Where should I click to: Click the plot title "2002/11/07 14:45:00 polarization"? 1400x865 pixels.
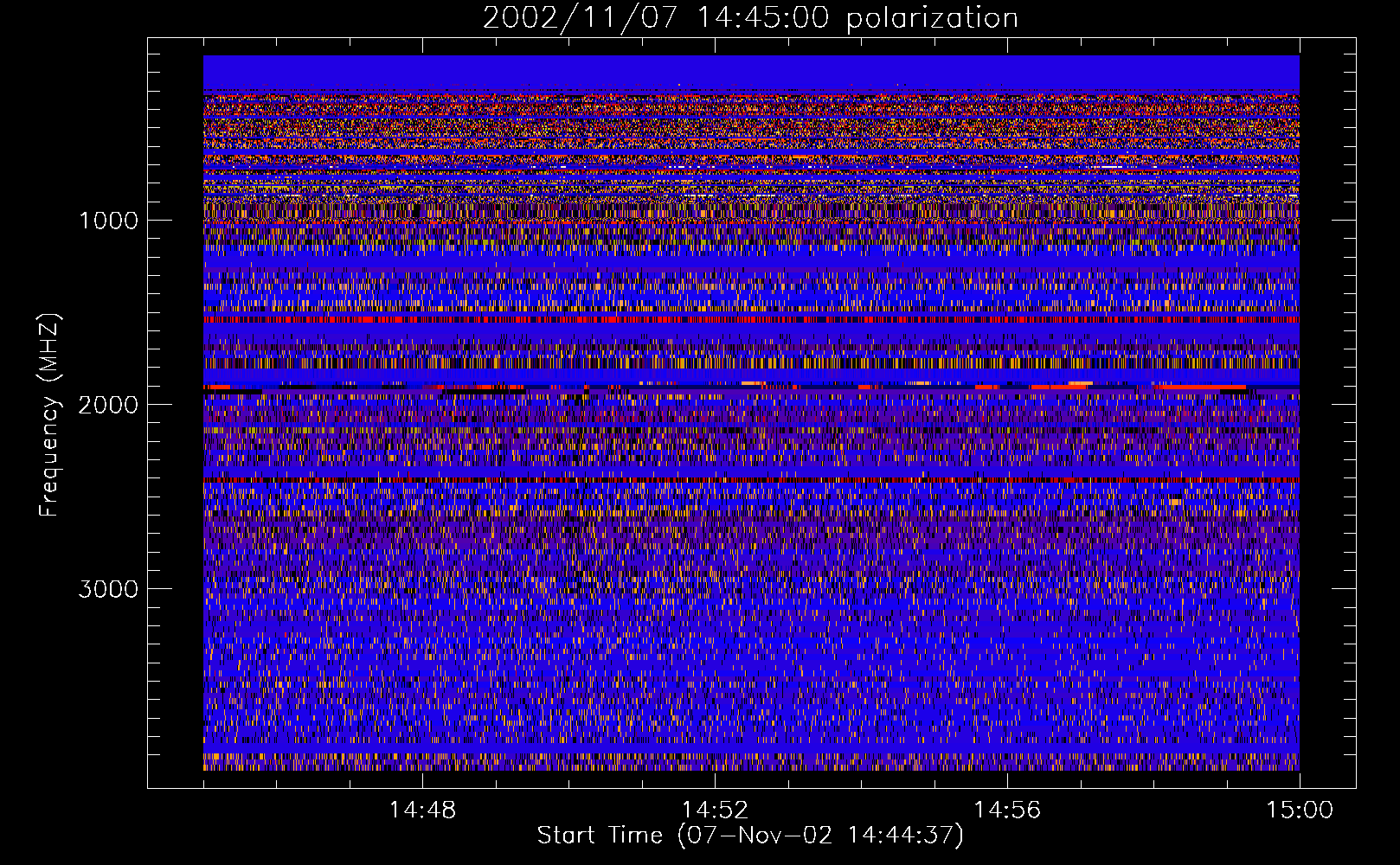[x=750, y=17]
